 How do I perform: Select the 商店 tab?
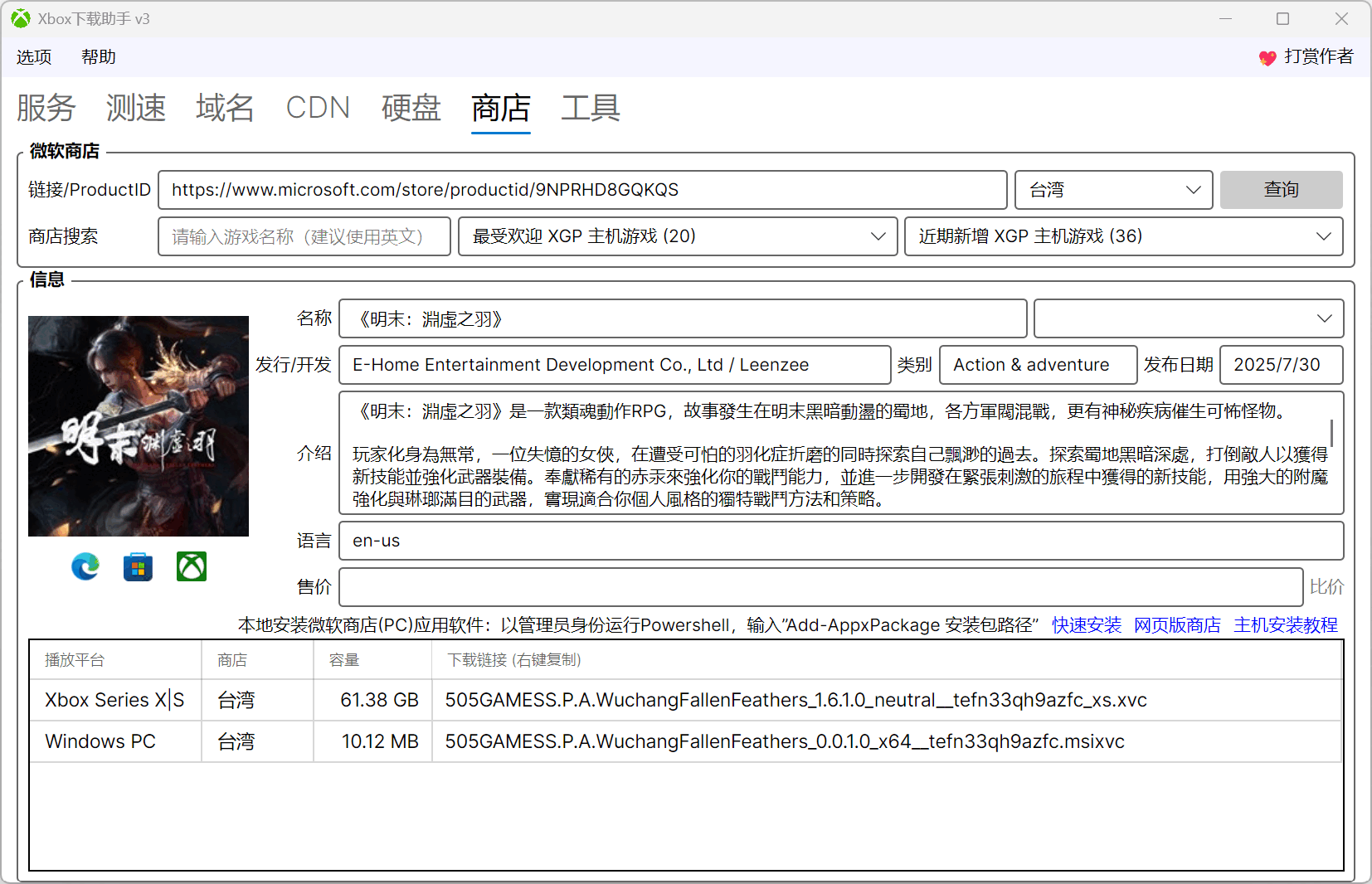click(501, 108)
